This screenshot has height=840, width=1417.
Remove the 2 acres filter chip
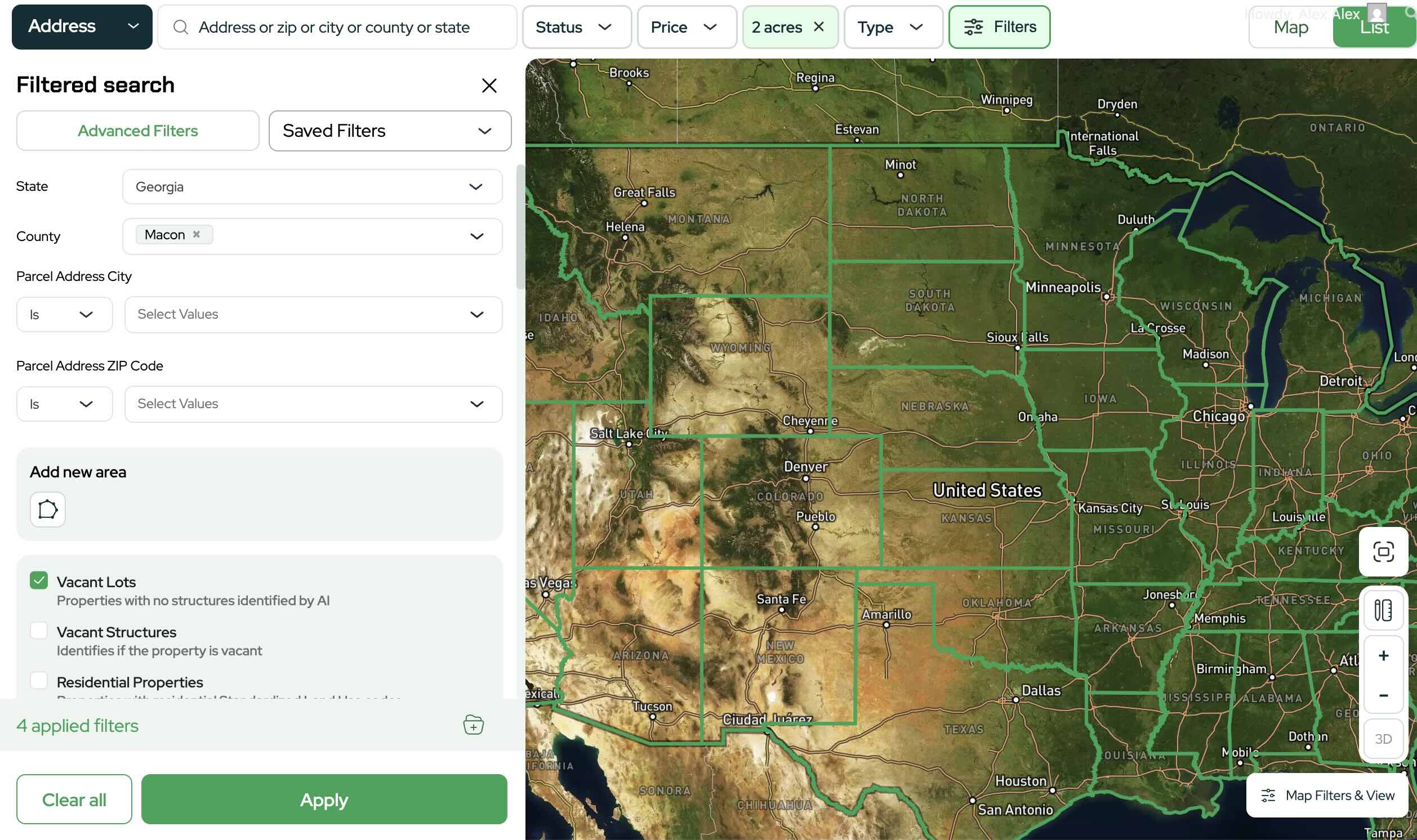point(819,26)
